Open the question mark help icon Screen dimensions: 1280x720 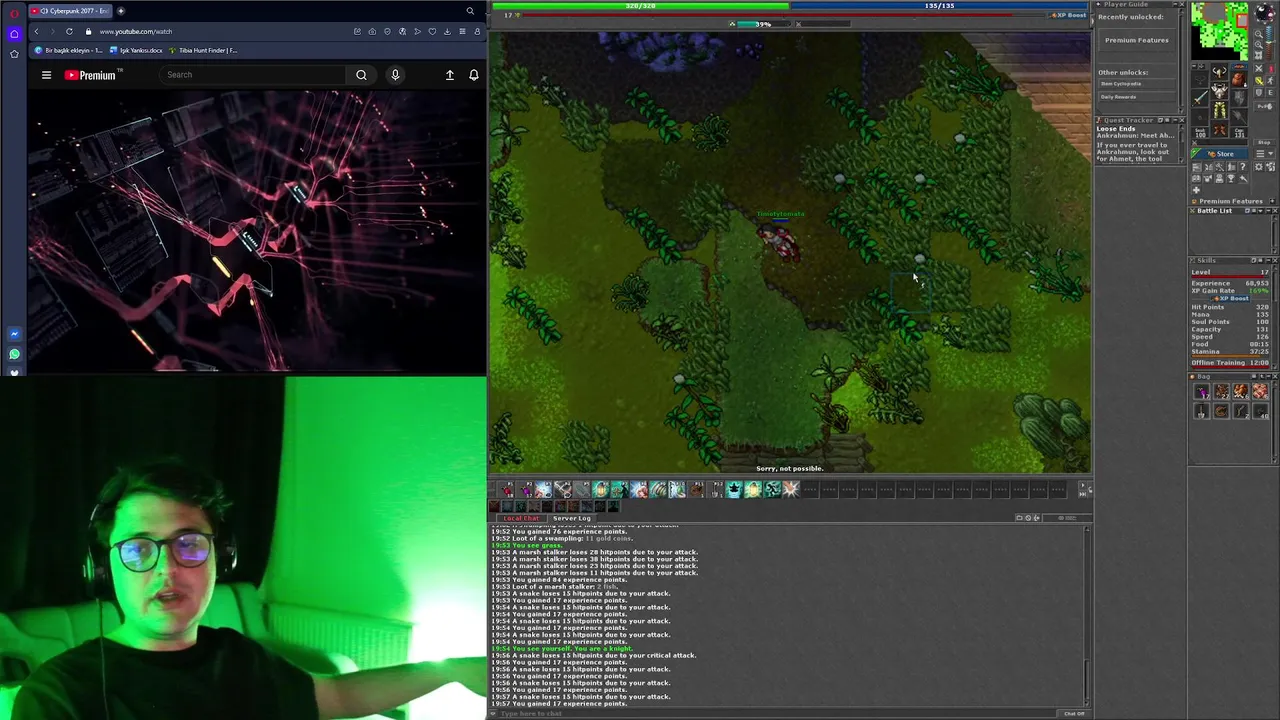(x=1243, y=167)
